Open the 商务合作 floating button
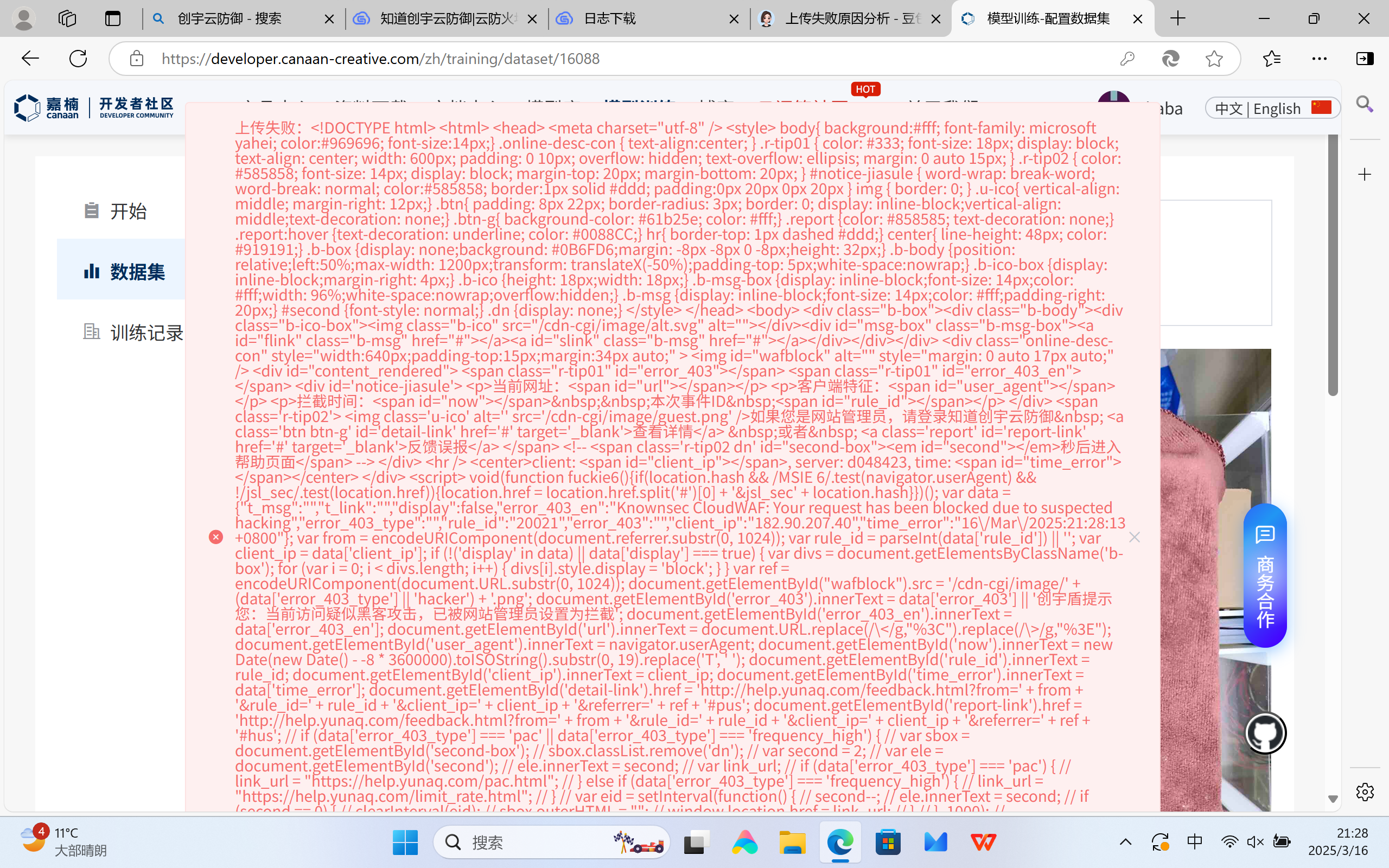This screenshot has height=868, width=1389. pos(1265,575)
